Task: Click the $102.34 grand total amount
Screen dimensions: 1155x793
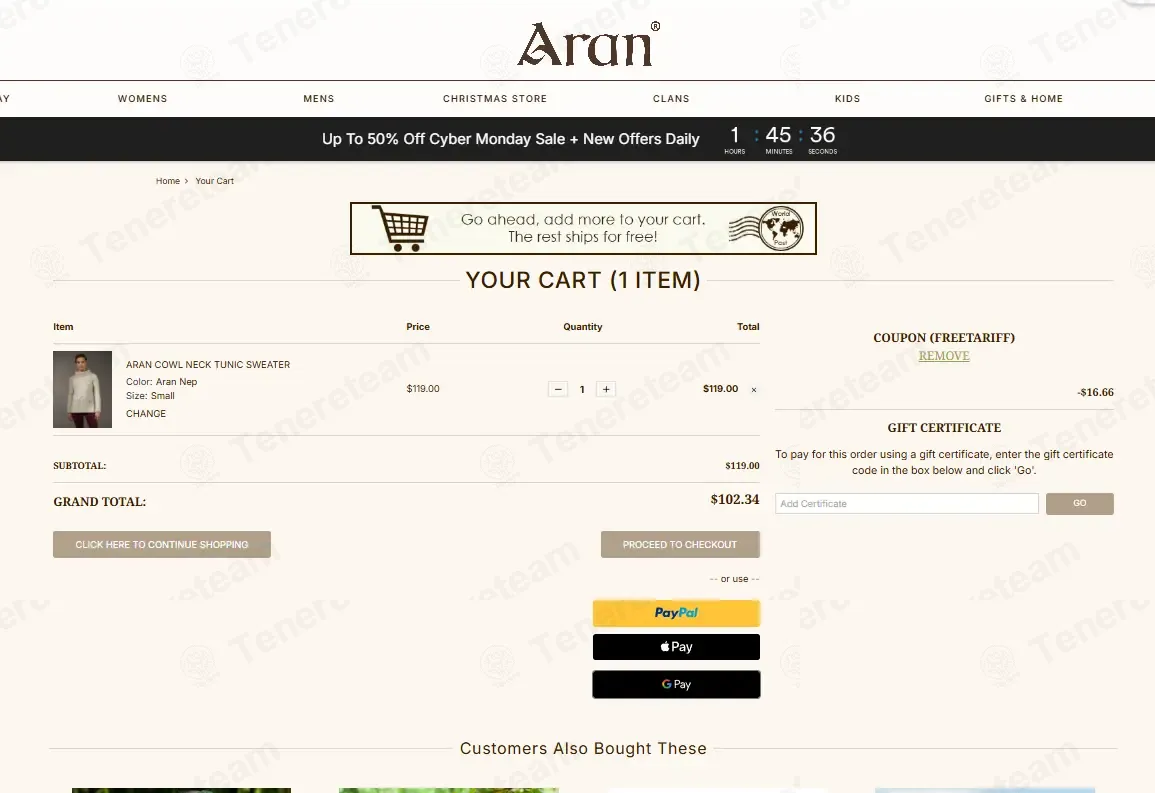Action: (734, 499)
